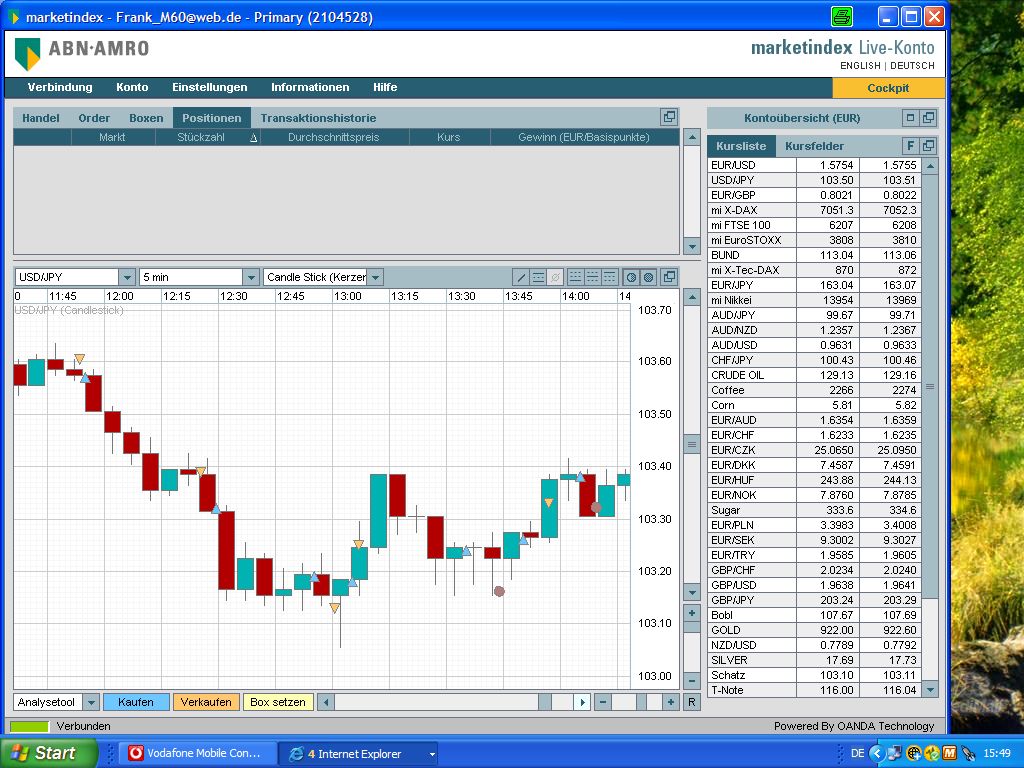Zoom in vertically with chart plus button

point(691,613)
